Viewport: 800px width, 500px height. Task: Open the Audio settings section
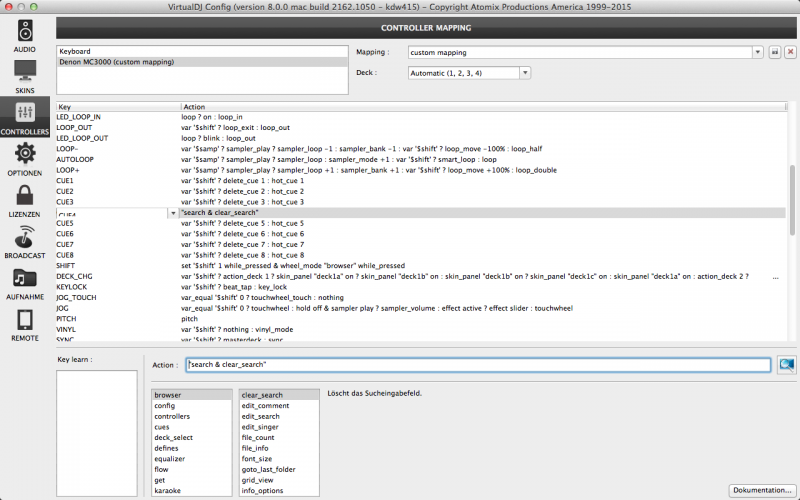25,33
